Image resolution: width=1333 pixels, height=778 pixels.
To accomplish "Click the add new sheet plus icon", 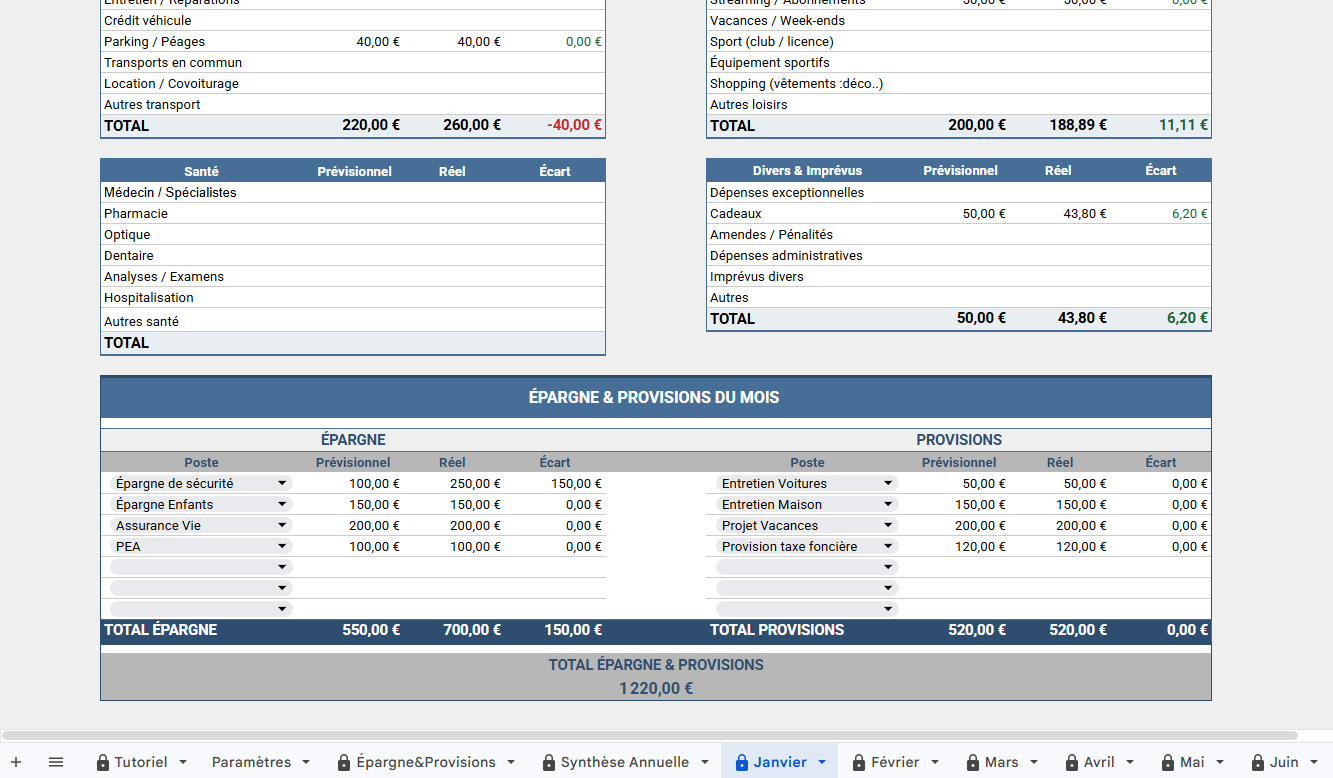I will tap(16, 762).
